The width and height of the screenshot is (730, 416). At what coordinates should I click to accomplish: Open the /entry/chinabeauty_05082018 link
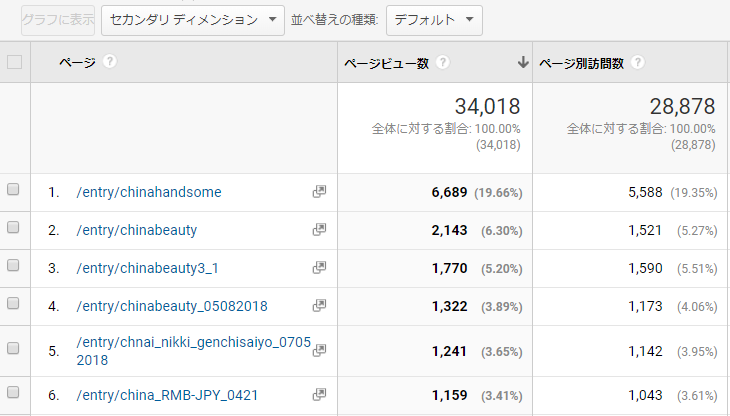172,307
